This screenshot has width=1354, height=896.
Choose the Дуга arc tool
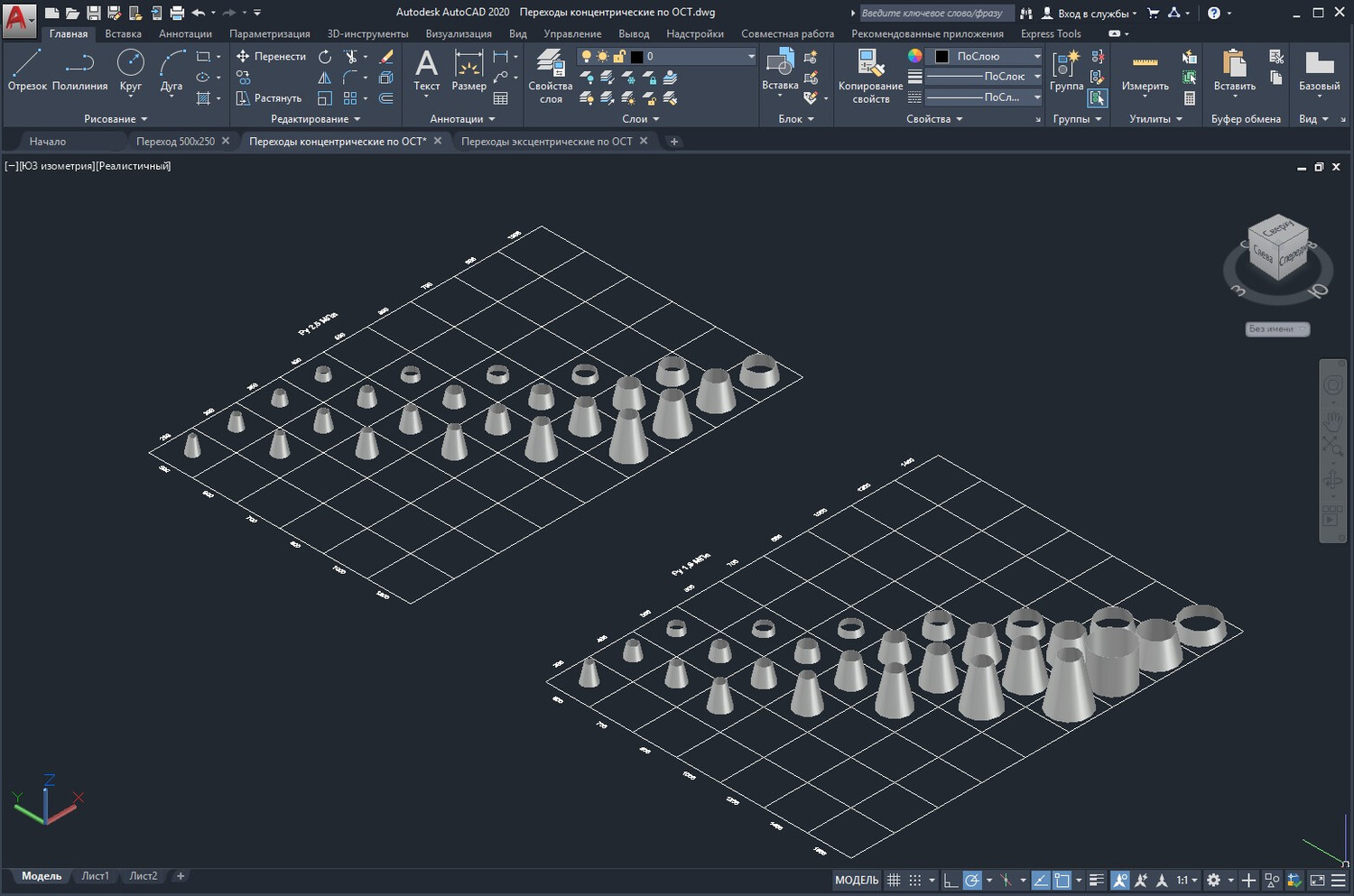[x=172, y=70]
